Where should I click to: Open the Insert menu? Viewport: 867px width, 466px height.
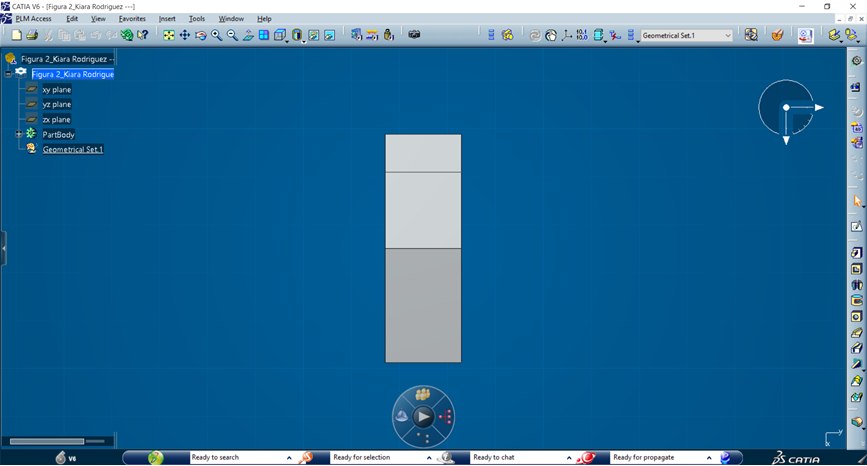click(167, 19)
